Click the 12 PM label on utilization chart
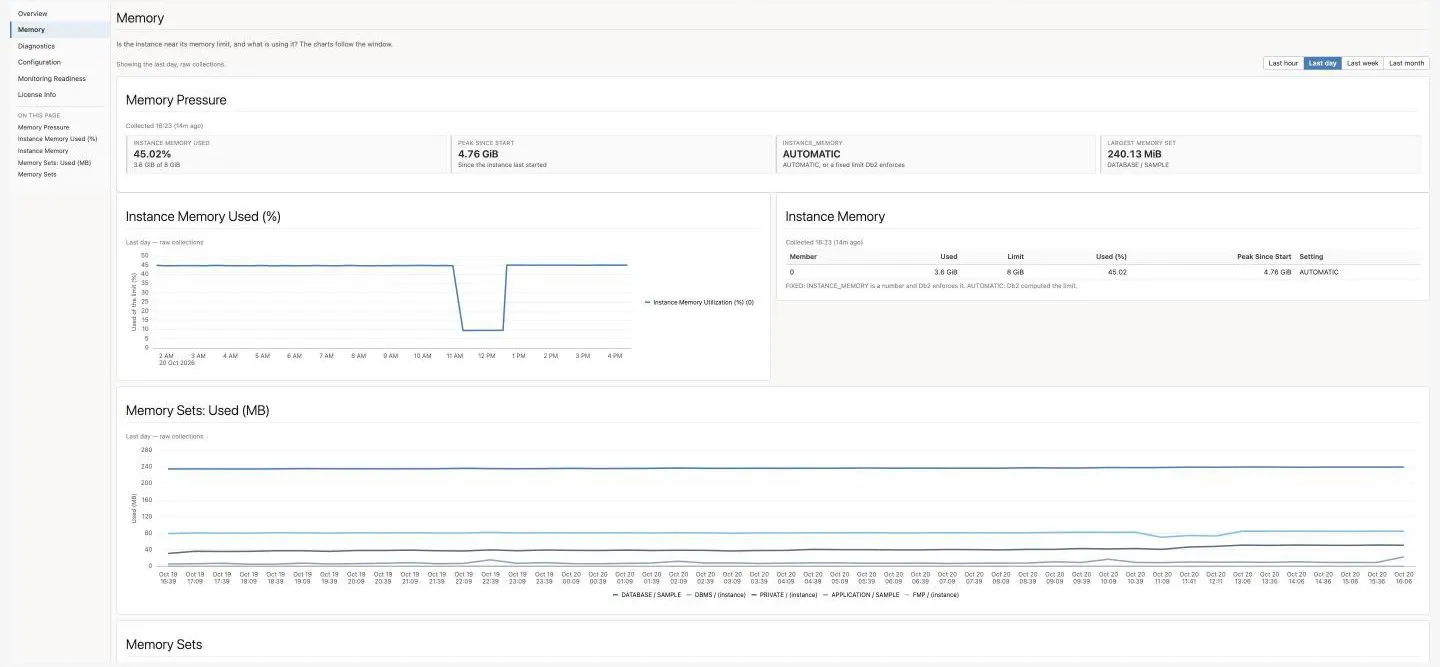The width and height of the screenshot is (1440, 667). point(487,355)
